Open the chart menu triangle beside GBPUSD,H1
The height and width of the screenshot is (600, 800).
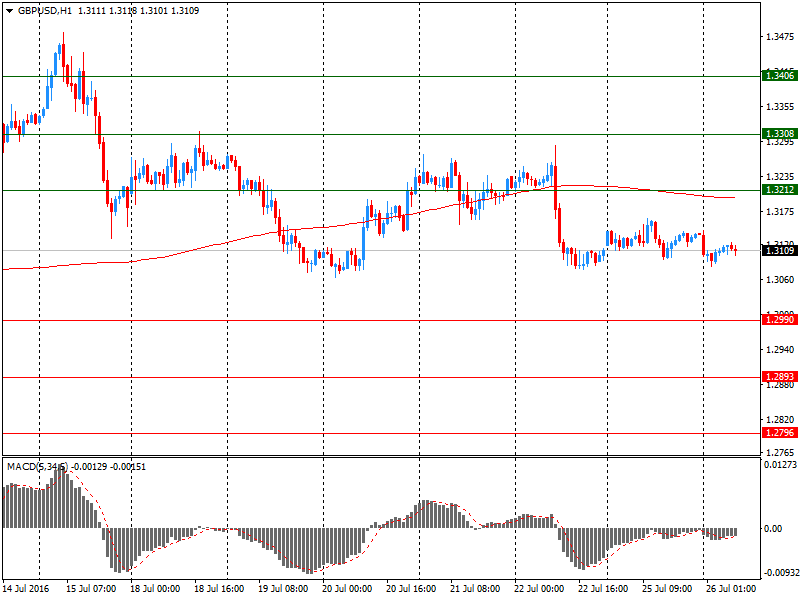click(x=10, y=11)
